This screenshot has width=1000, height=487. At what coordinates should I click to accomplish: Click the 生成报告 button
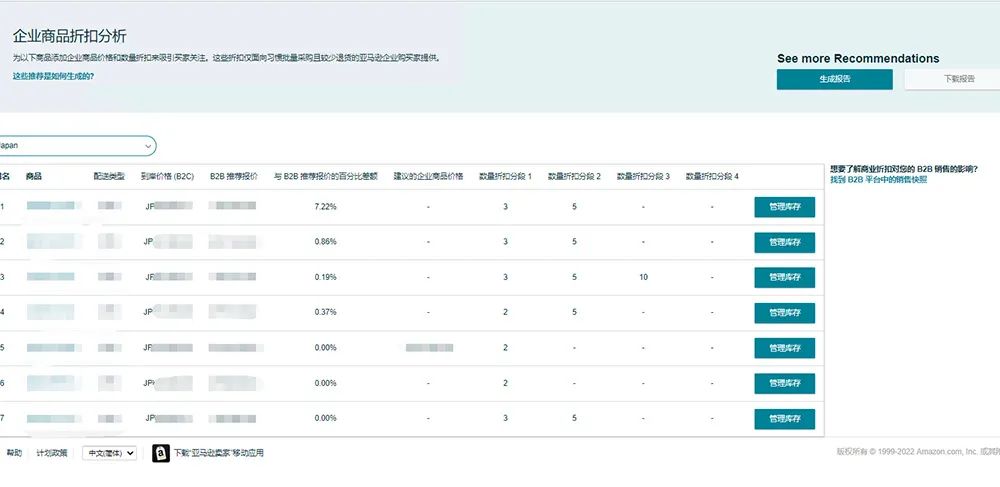pyautogui.click(x=834, y=79)
